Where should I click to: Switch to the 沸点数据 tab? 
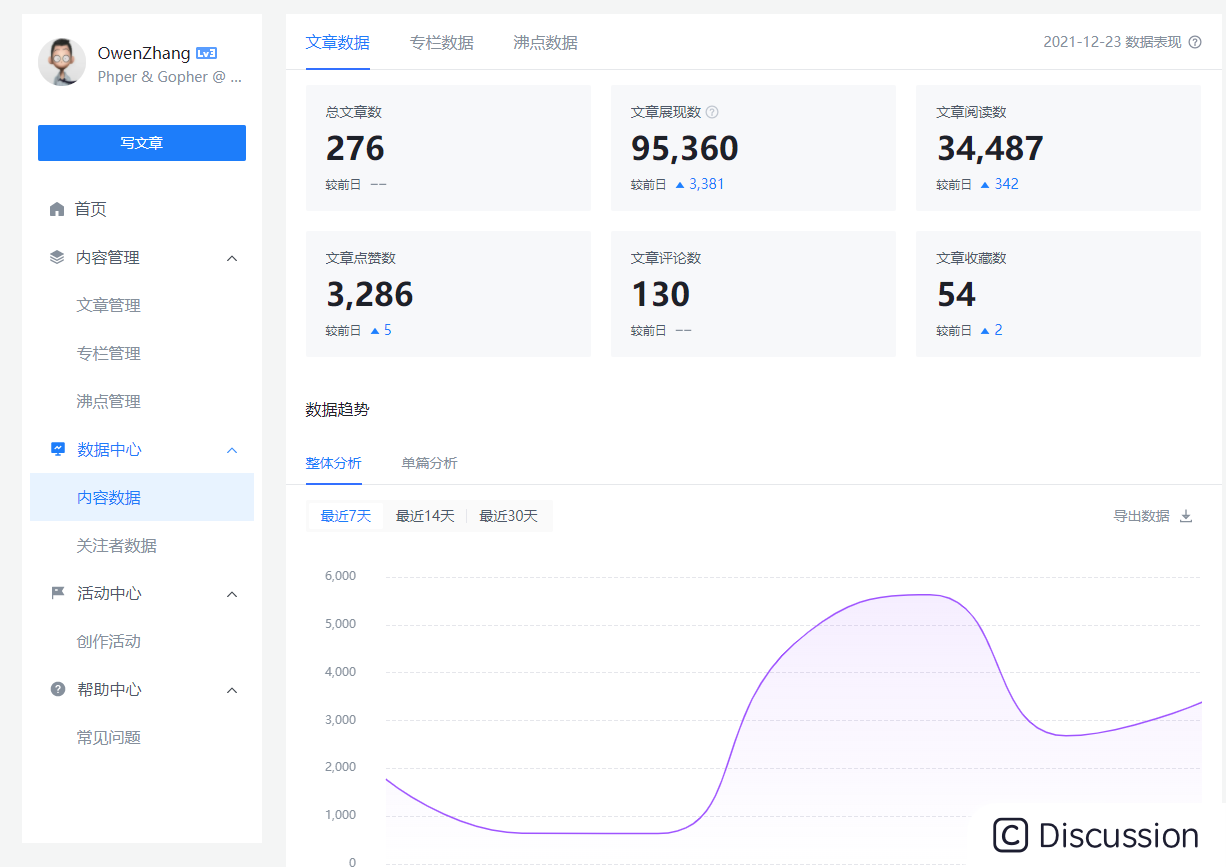(546, 42)
